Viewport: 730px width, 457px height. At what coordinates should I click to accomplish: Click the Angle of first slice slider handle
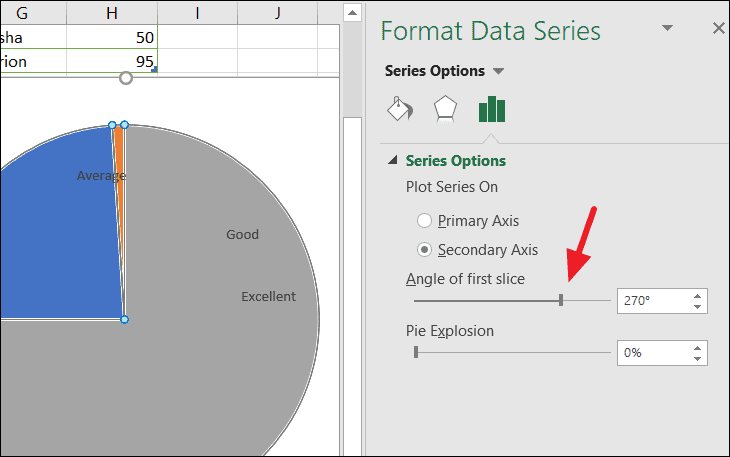(561, 300)
